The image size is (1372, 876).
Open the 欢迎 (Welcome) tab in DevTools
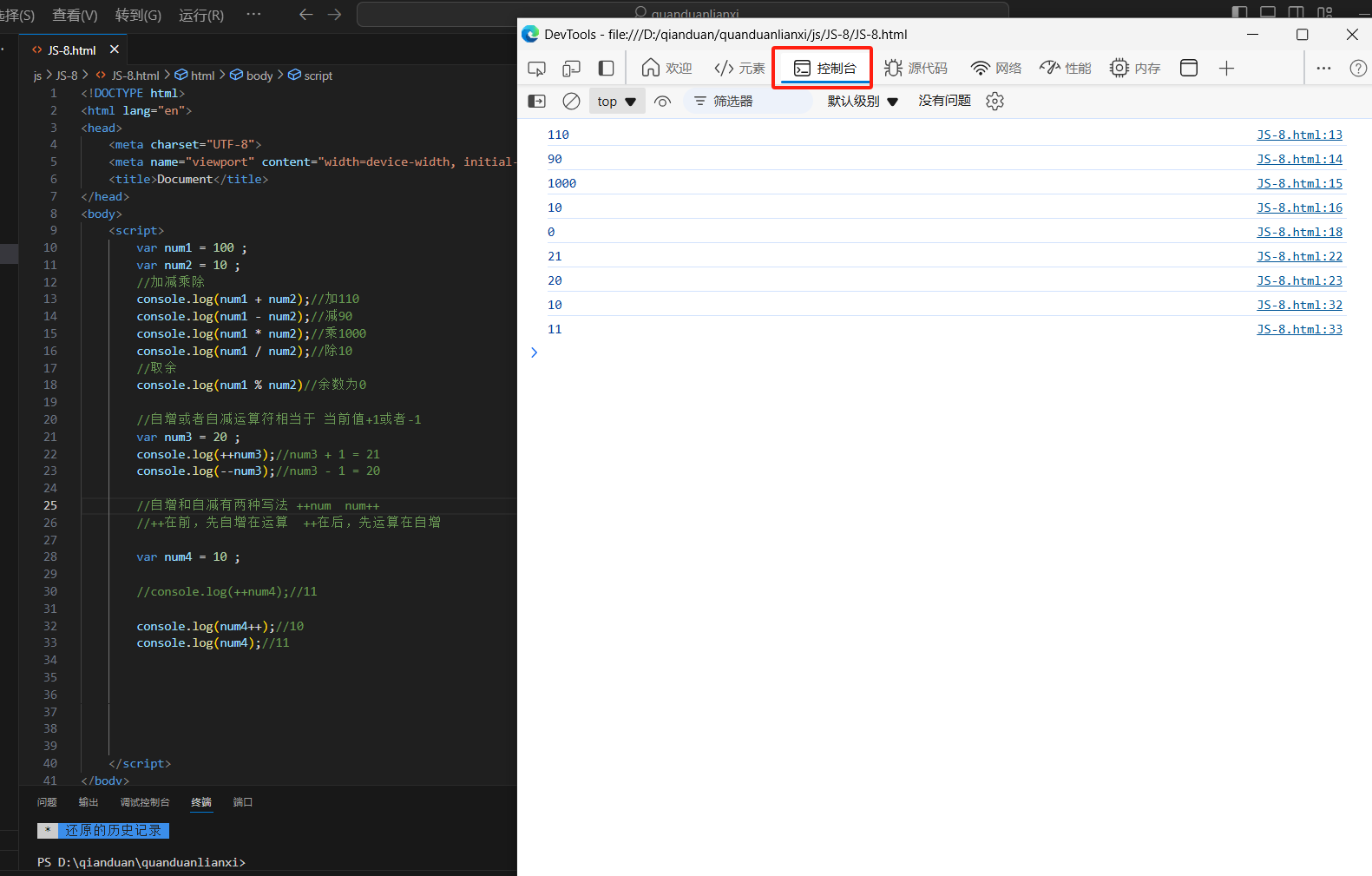666,69
